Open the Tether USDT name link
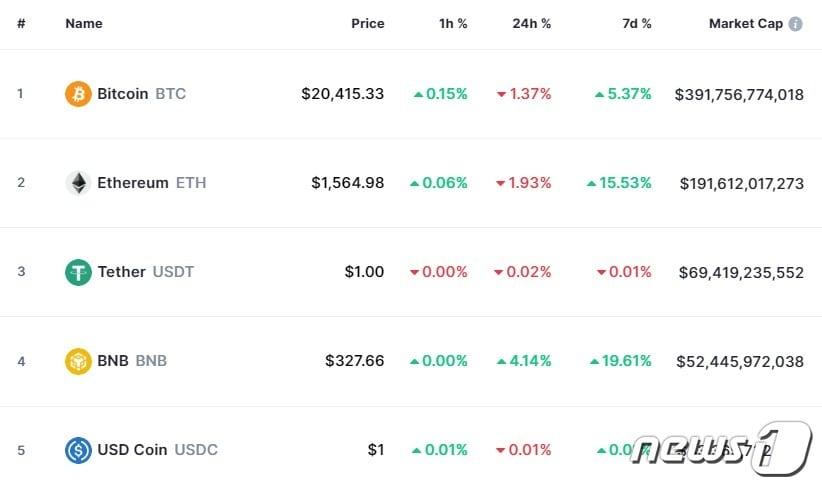This screenshot has width=822, height=488. [x=145, y=272]
